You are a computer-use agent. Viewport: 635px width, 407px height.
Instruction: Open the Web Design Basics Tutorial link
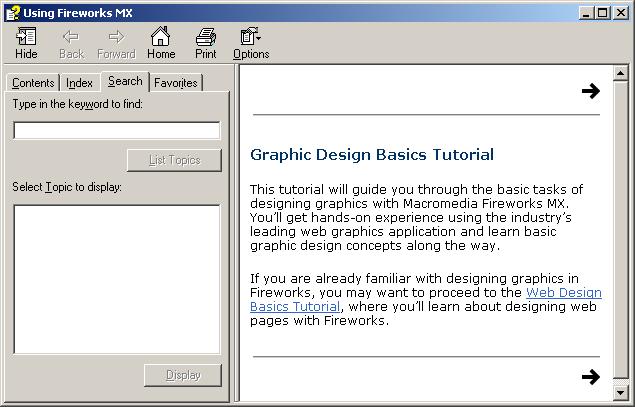point(425,299)
